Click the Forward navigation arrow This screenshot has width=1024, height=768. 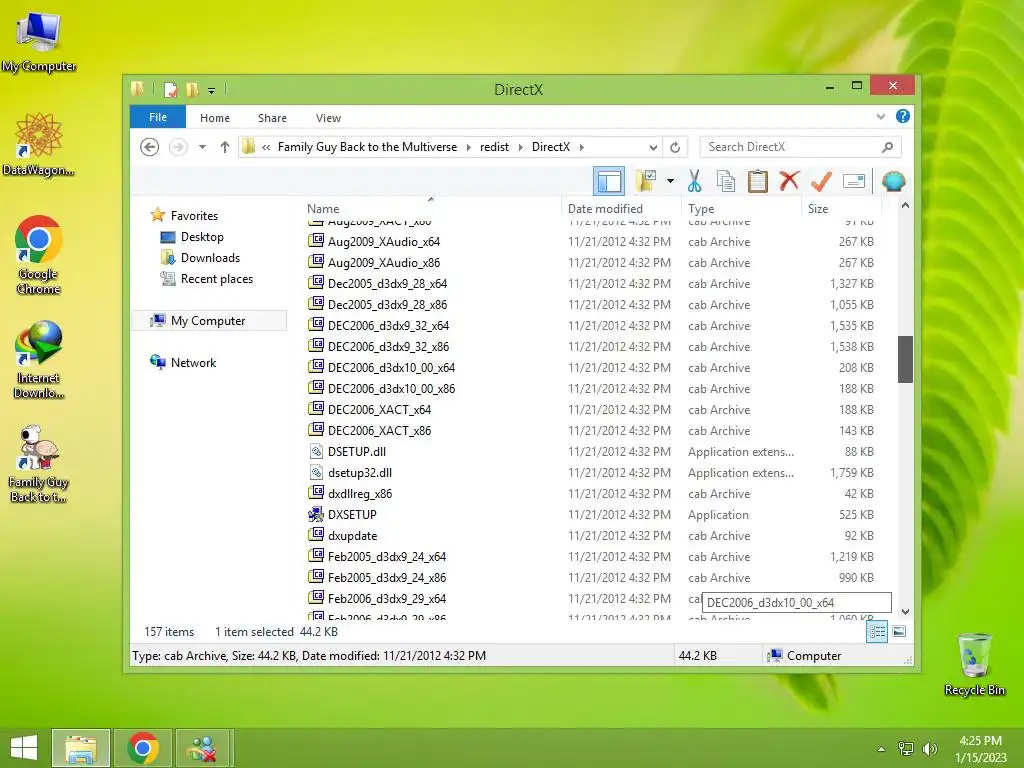tap(178, 147)
